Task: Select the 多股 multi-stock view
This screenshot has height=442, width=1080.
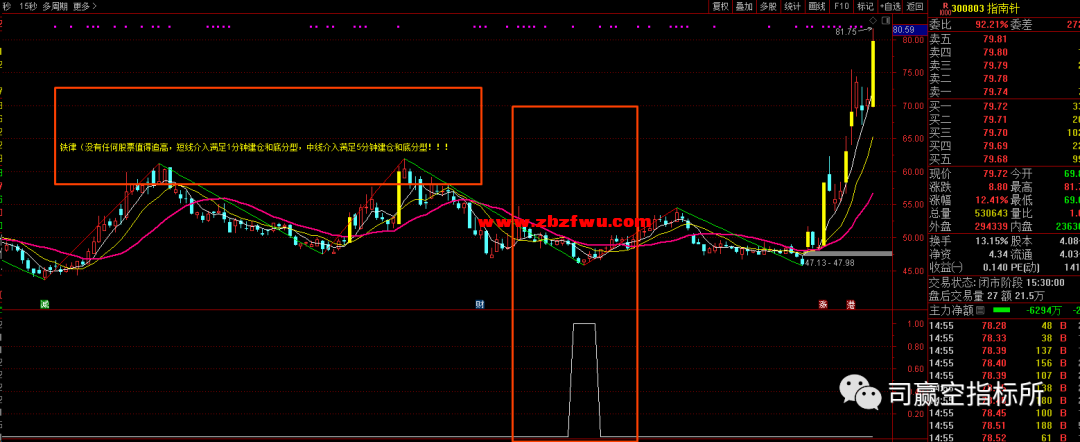Action: [x=768, y=6]
